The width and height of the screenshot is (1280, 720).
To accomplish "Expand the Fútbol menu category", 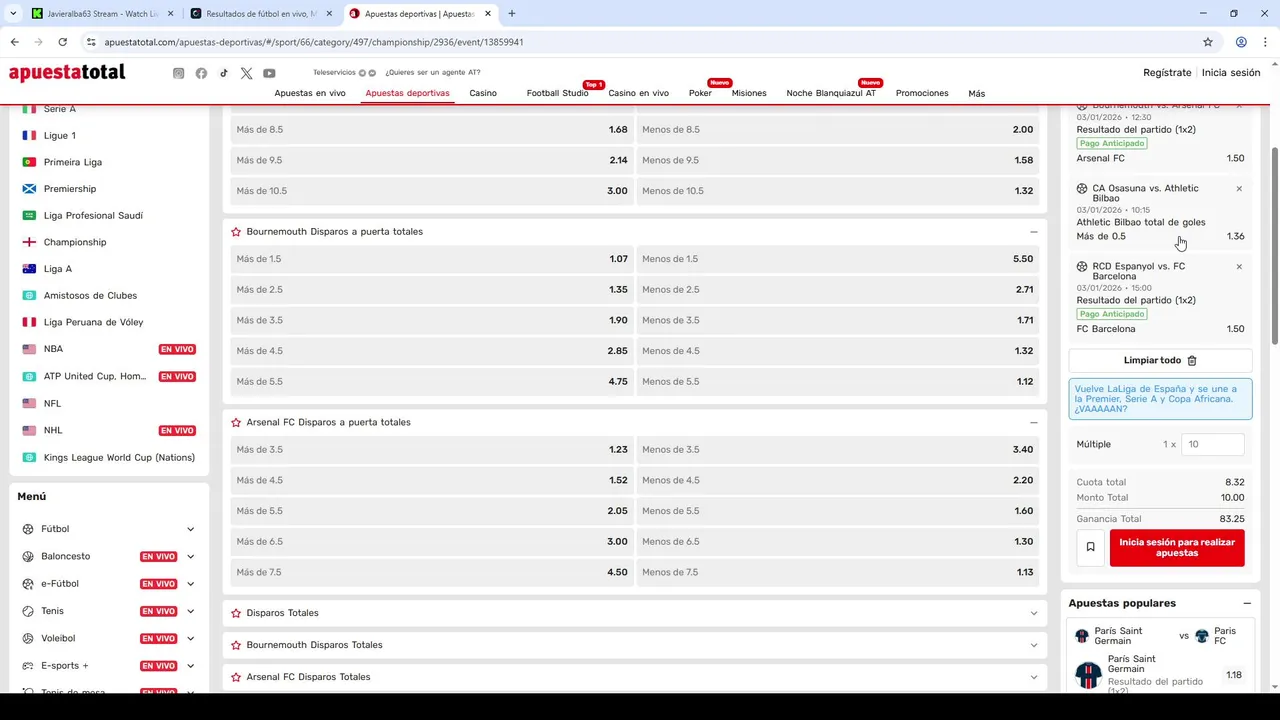I will [190, 529].
